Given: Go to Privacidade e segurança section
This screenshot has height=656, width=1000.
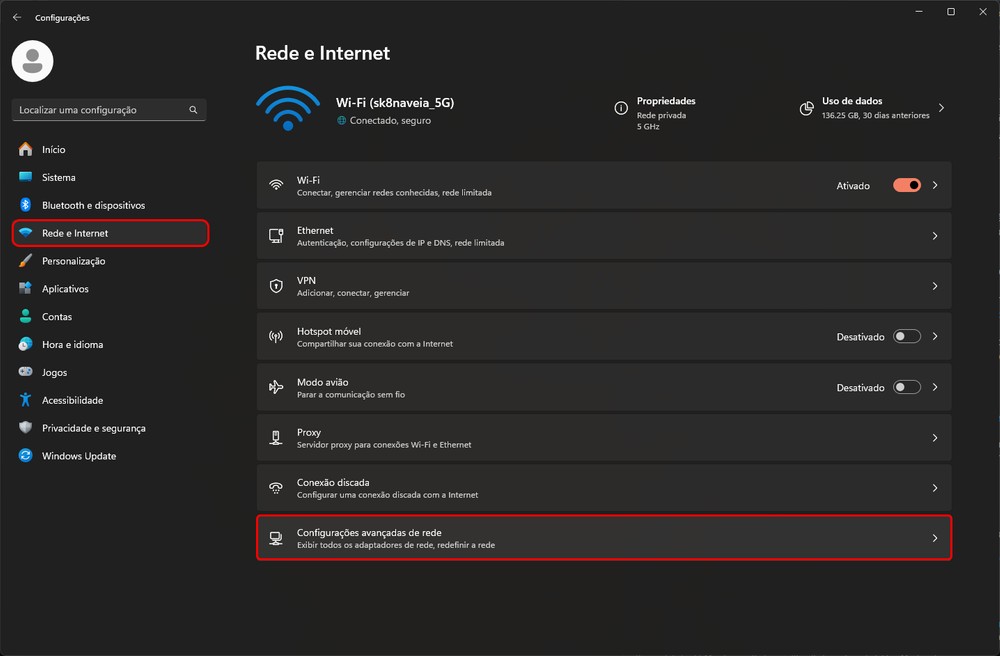Looking at the screenshot, I should 93,428.
